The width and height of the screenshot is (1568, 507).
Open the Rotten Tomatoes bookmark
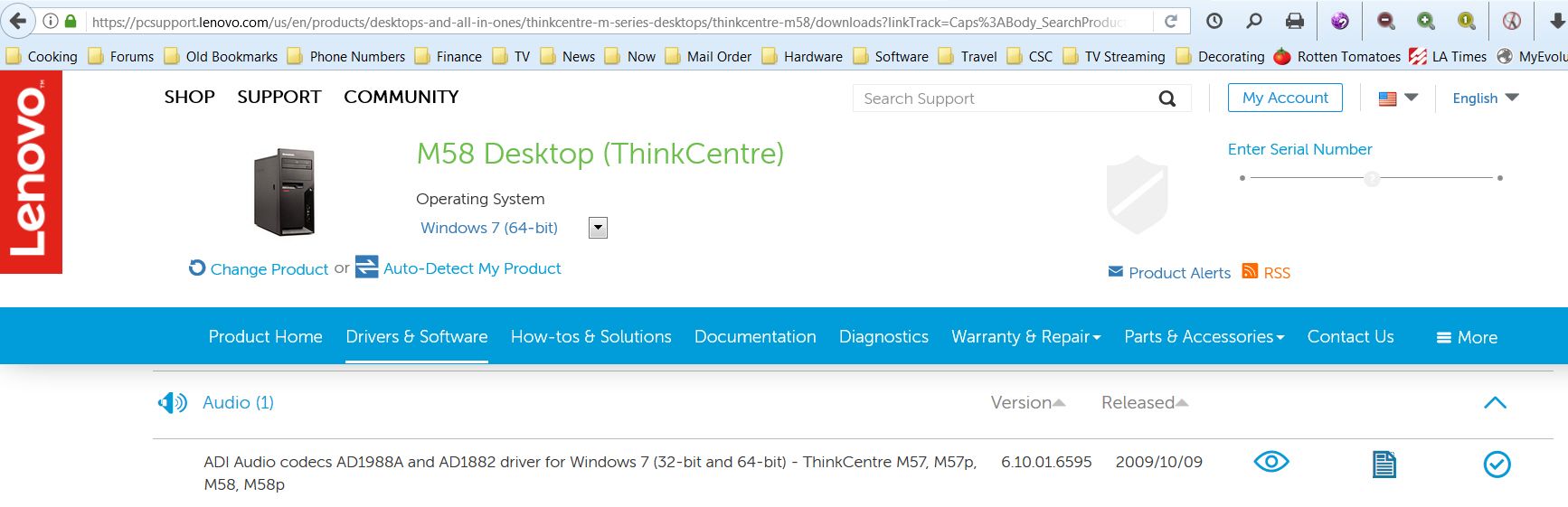coord(1337,56)
